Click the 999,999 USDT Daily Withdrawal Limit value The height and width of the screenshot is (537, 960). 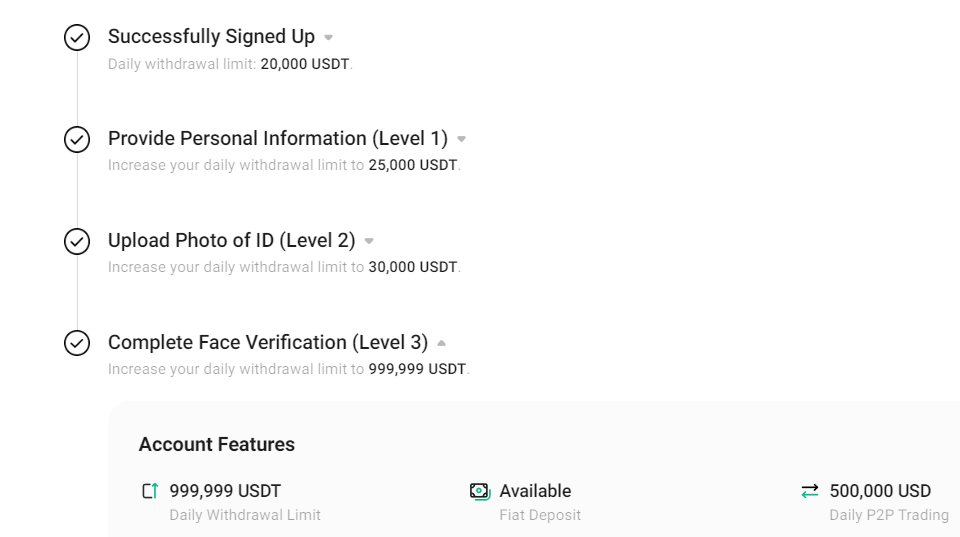click(x=225, y=491)
